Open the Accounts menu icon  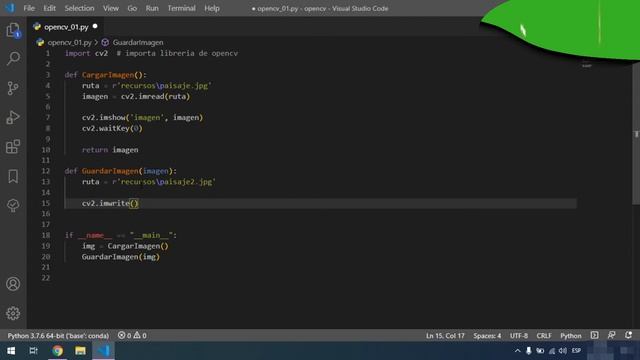pos(13,284)
